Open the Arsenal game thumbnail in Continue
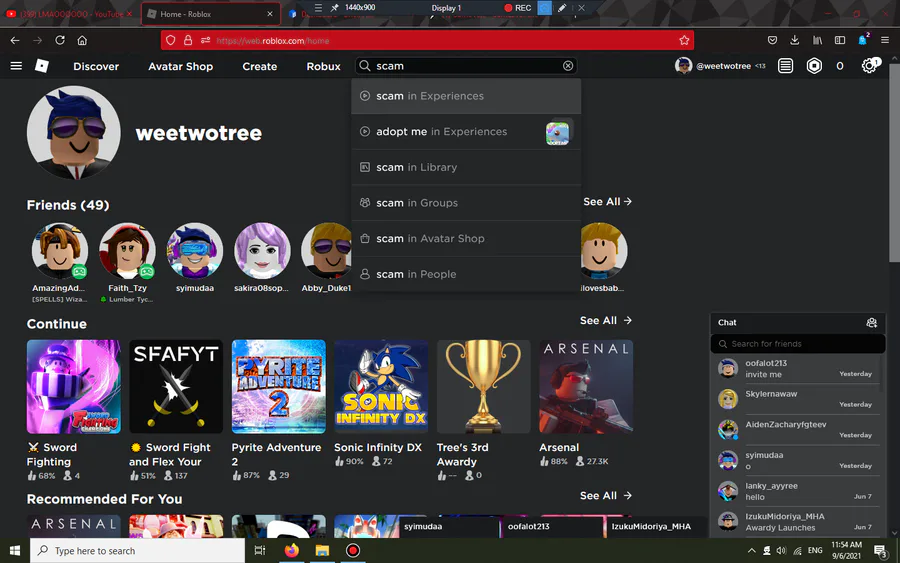Screen dimensions: 900x563 pyautogui.click(x=586, y=386)
